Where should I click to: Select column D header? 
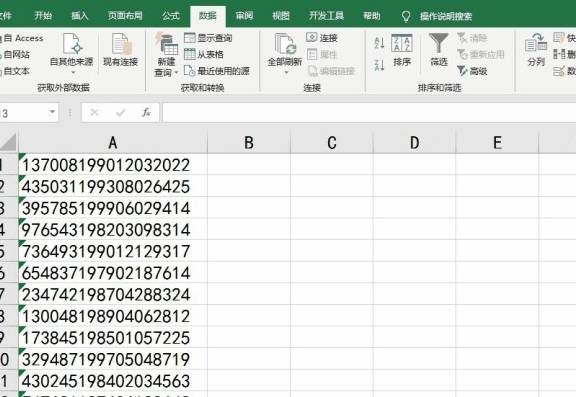tap(414, 142)
